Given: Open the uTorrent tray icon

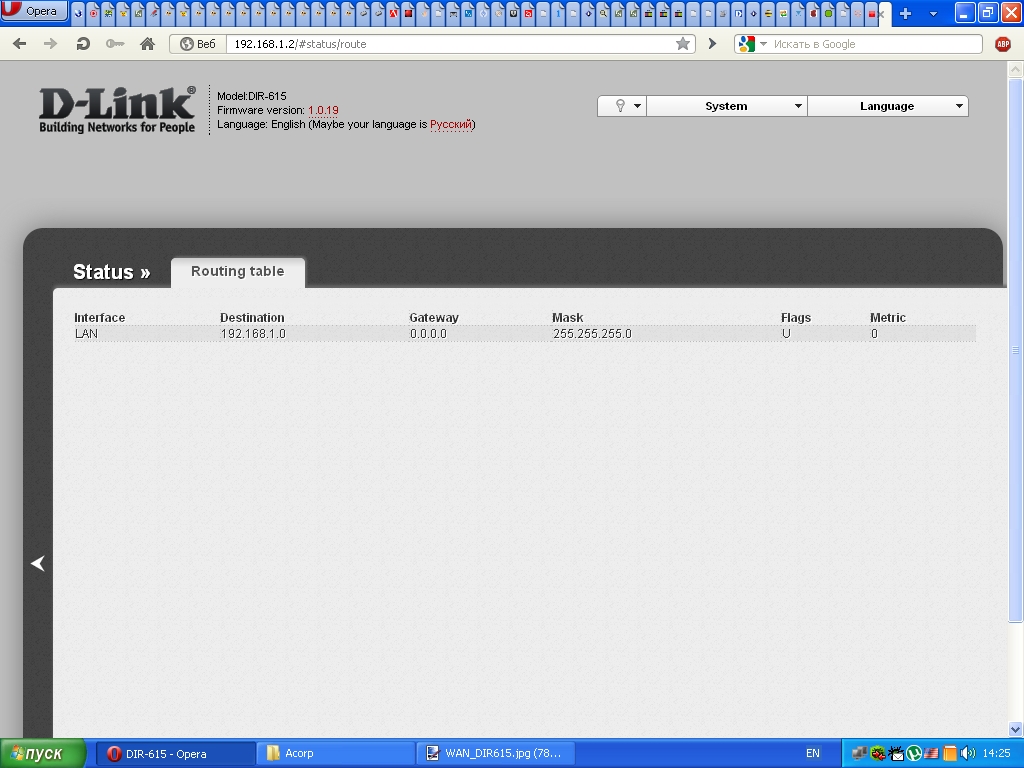Looking at the screenshot, I should point(914,754).
